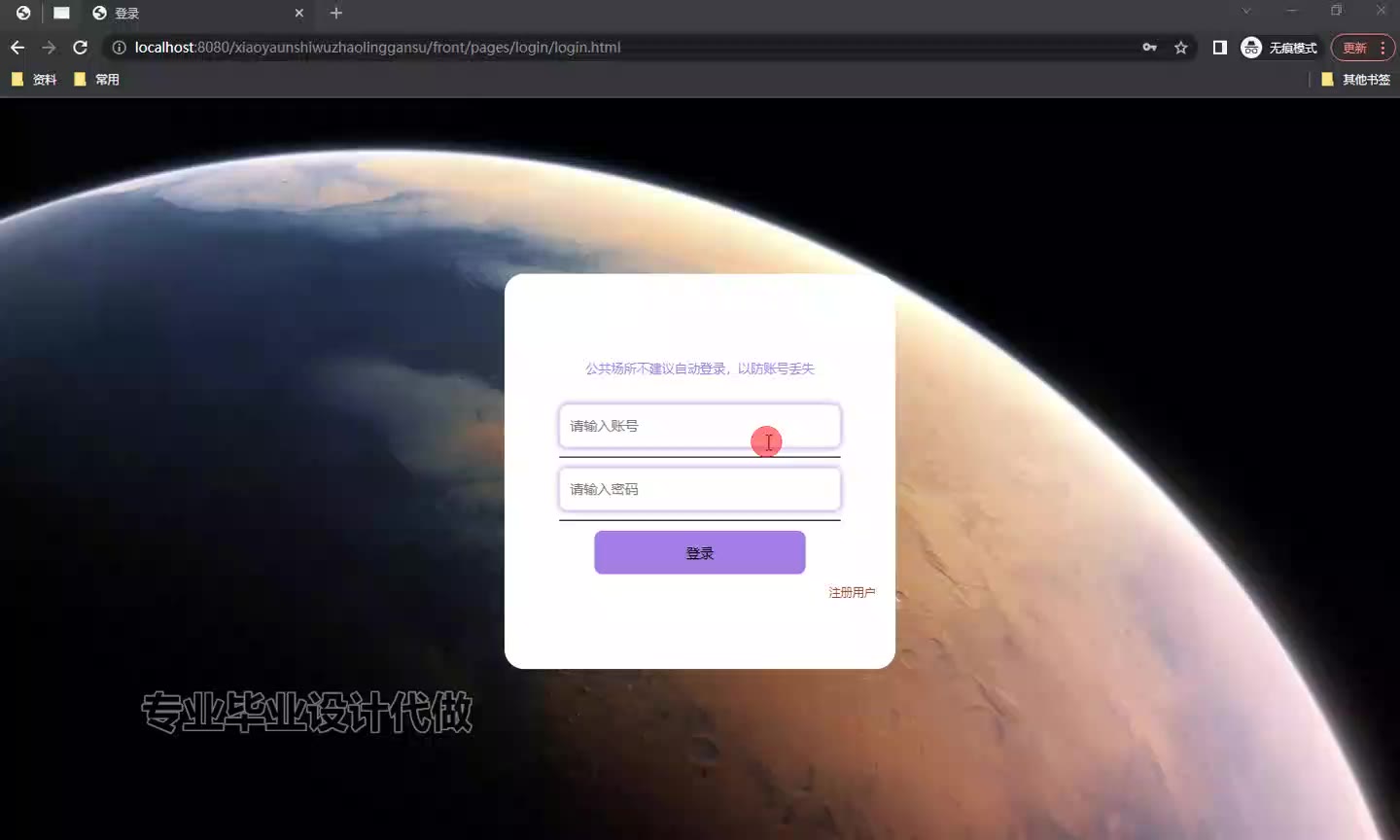This screenshot has width=1400, height=840.
Task: View site information icon in address bar
Action: (119, 48)
